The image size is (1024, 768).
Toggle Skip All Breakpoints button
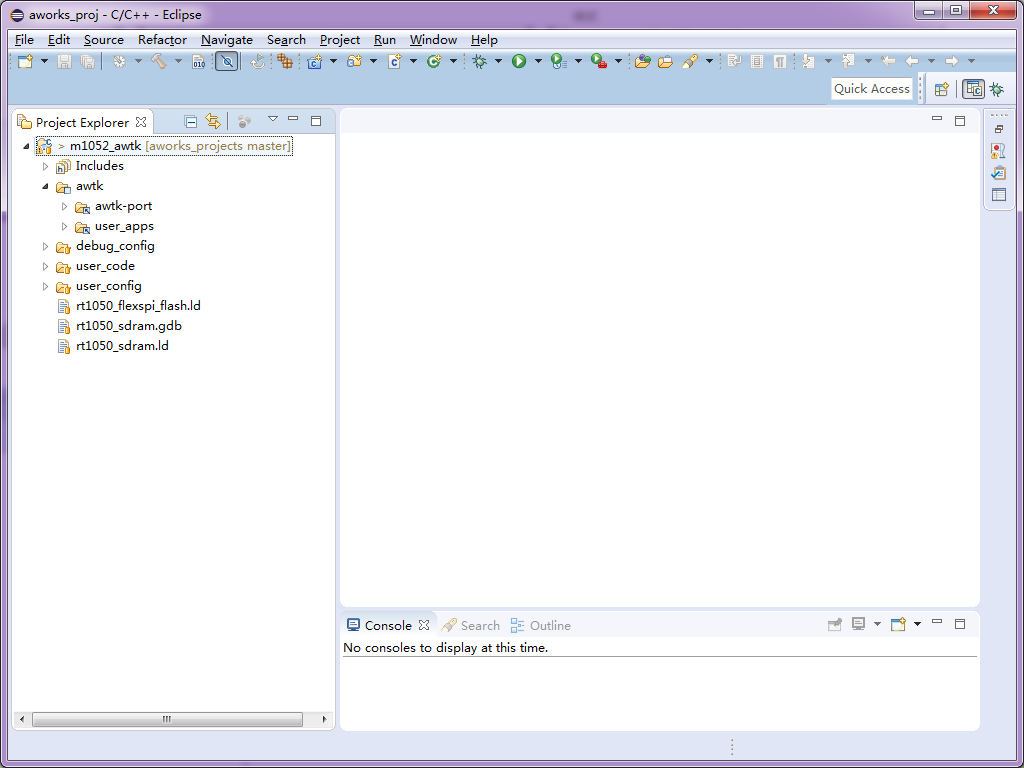[227, 62]
